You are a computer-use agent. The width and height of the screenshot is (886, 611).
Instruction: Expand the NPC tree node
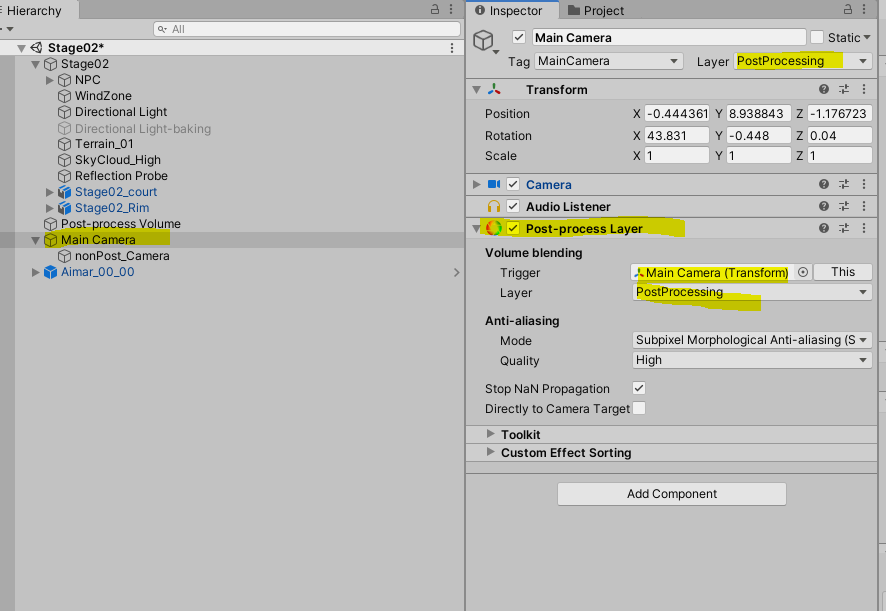pyautogui.click(x=50, y=80)
